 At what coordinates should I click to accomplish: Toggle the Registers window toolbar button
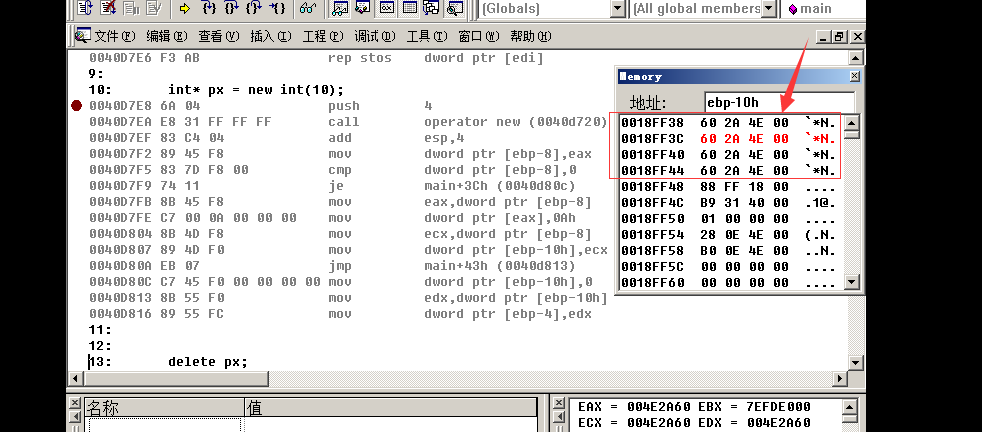point(387,8)
